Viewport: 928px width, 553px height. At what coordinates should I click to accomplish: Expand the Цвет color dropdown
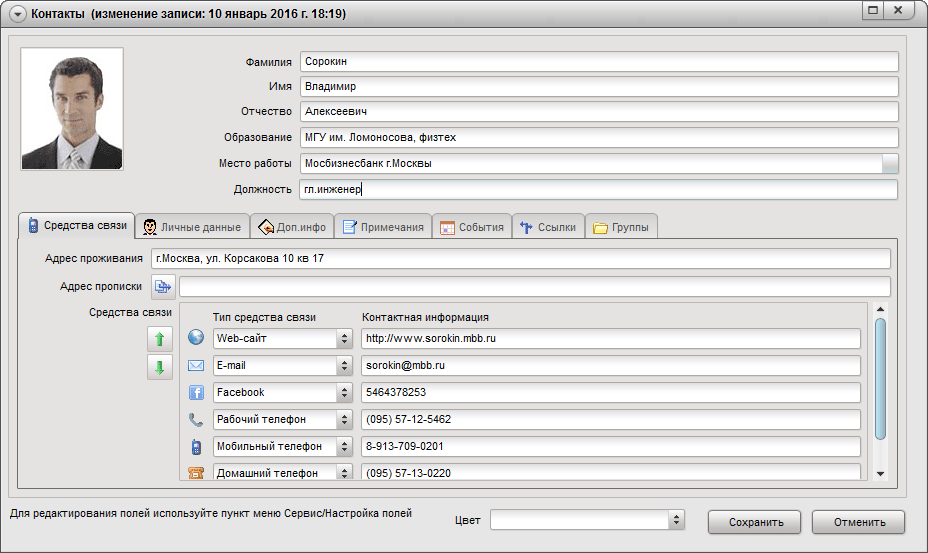click(676, 520)
